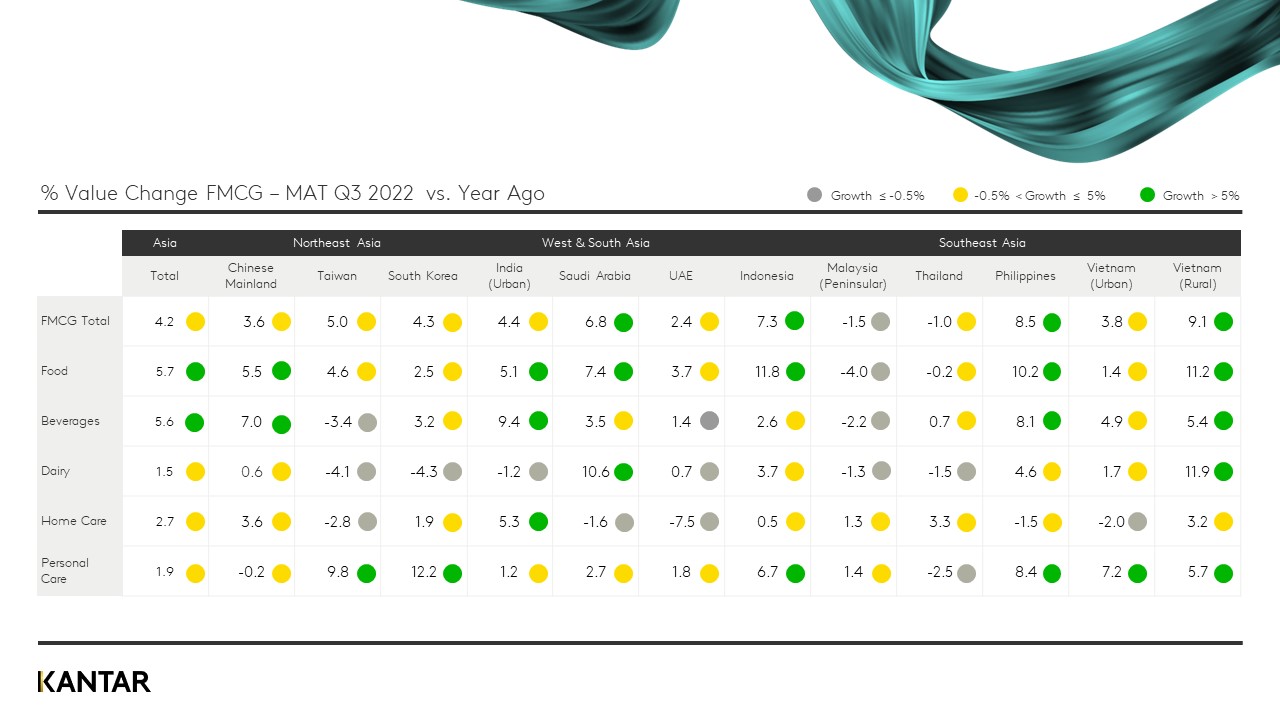Open the slide title % Value Change FMCG
1280x720 pixels.
point(290,193)
